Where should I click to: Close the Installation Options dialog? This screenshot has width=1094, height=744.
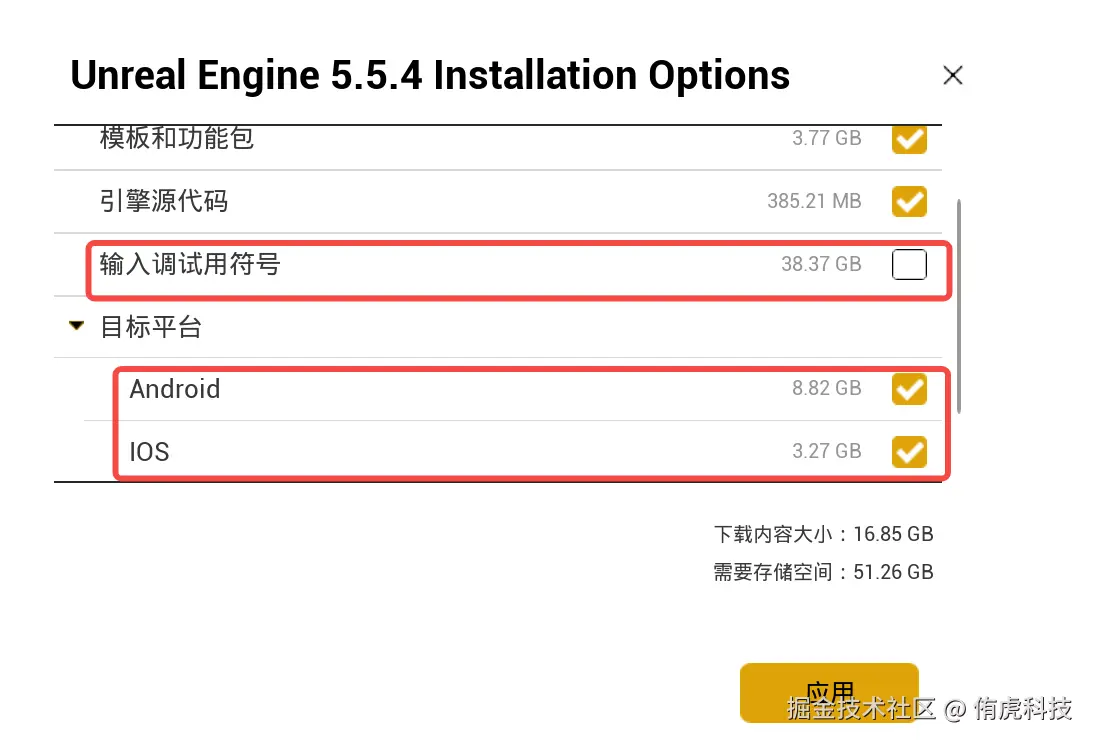pyautogui.click(x=952, y=75)
